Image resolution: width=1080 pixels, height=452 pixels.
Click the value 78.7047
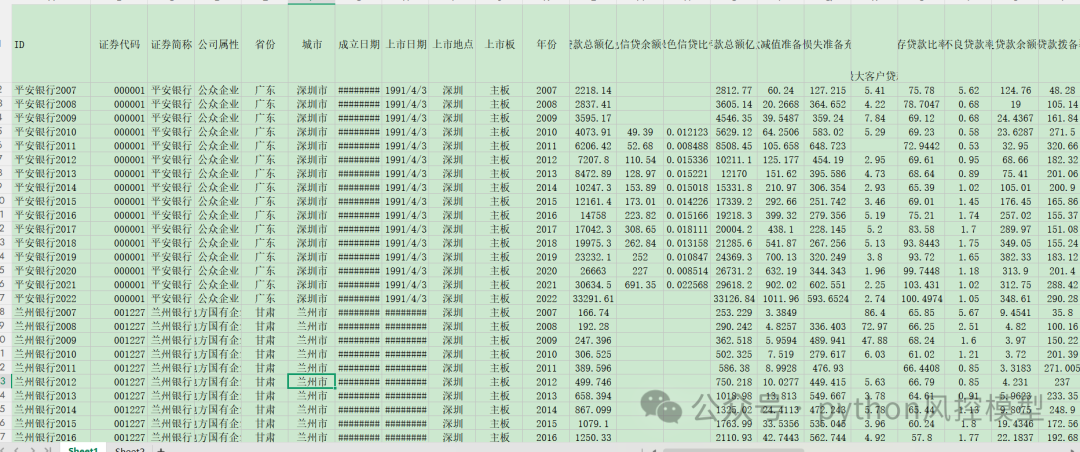(922, 104)
